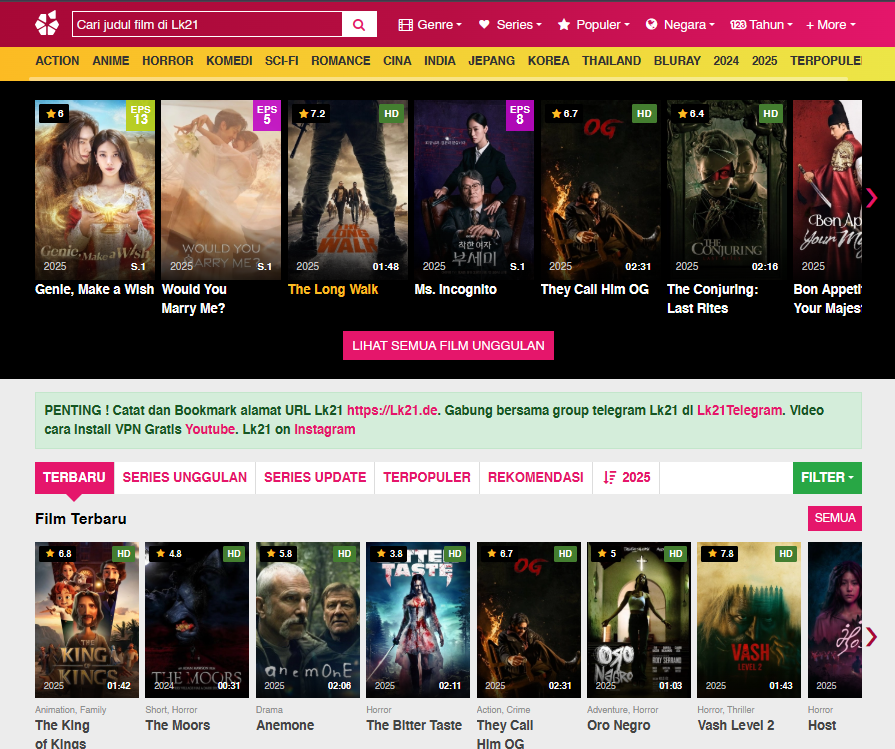
Task: Click the right arrow of Film Terbaru row
Action: [871, 636]
